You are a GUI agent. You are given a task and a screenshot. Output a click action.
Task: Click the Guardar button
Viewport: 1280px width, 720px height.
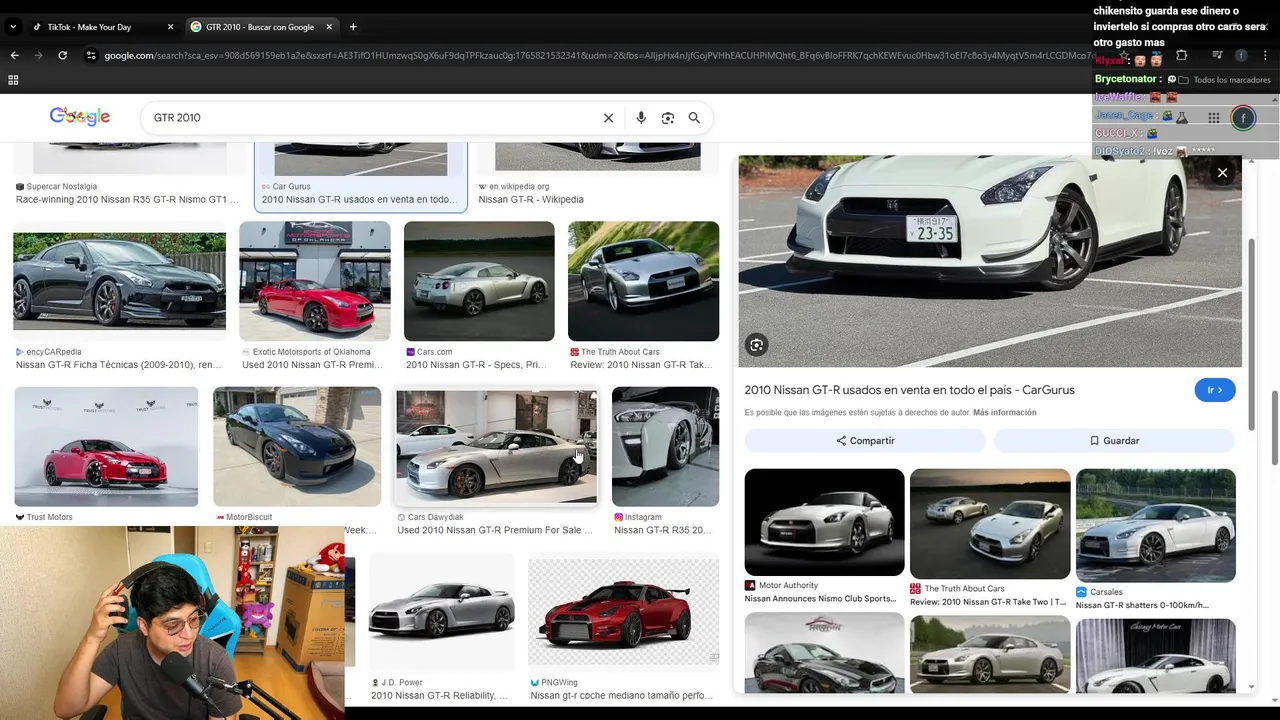tap(1114, 440)
